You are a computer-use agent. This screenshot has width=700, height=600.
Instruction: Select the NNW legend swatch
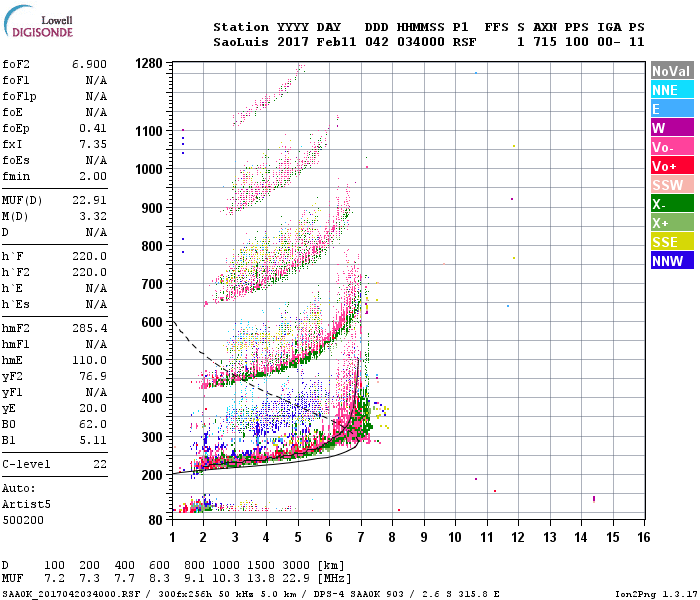pos(672,261)
